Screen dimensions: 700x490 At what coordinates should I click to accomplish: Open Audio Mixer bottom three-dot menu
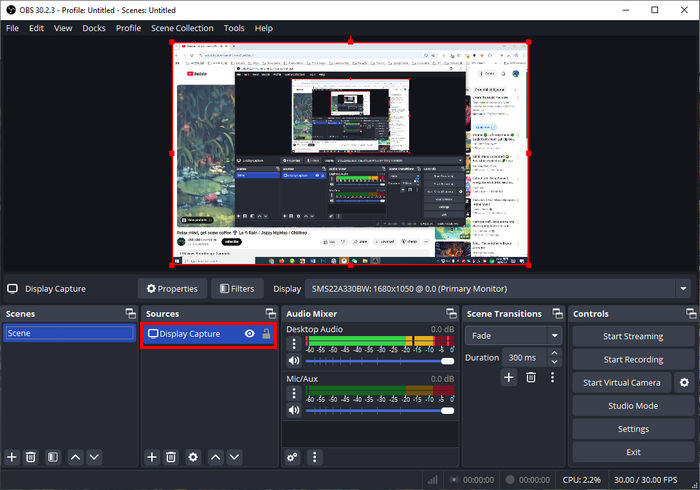(x=315, y=457)
